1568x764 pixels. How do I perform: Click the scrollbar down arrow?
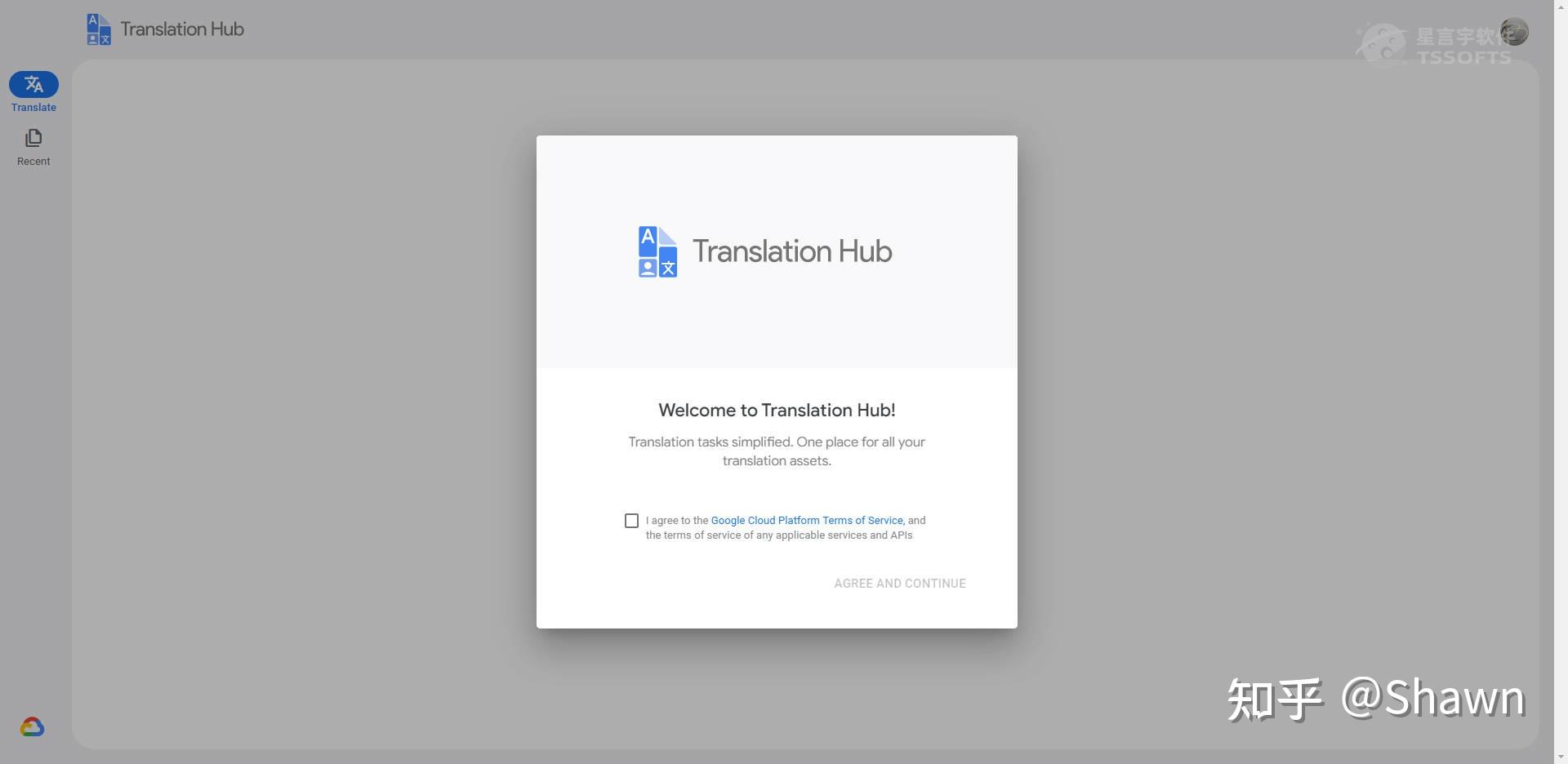[x=1561, y=757]
